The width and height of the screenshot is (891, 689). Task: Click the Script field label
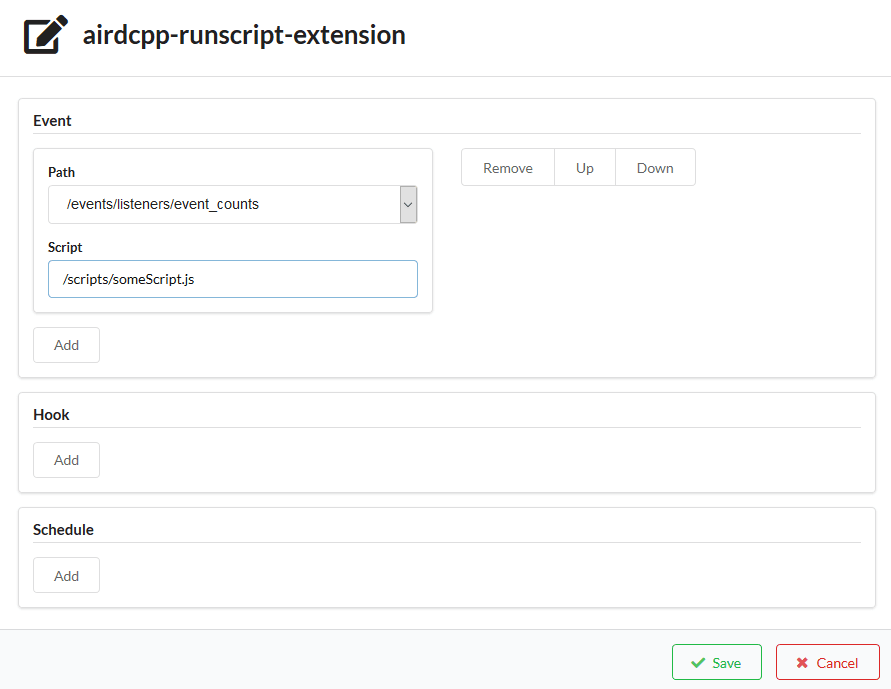(65, 247)
